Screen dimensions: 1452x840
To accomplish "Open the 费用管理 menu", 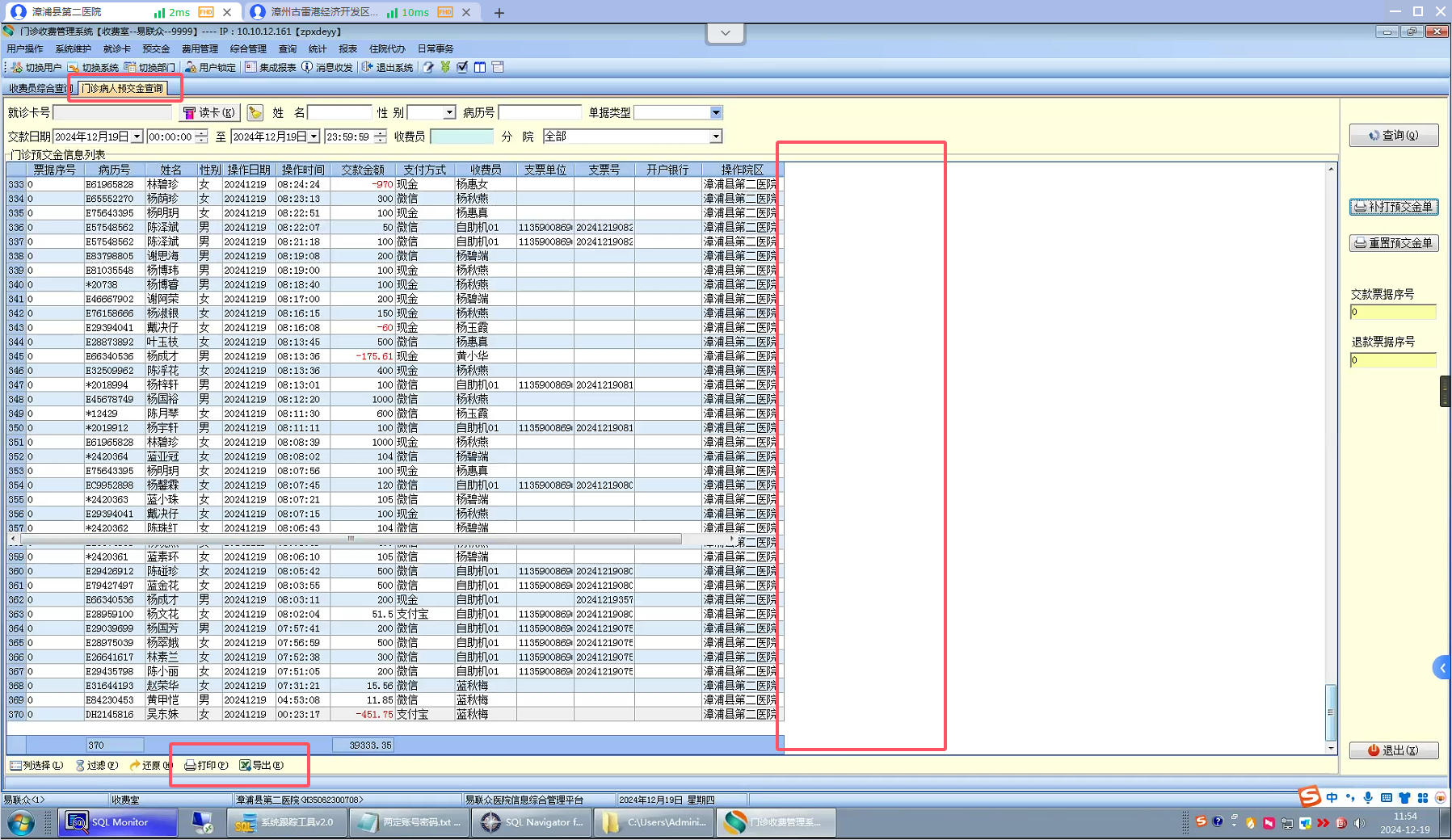I will click(200, 49).
